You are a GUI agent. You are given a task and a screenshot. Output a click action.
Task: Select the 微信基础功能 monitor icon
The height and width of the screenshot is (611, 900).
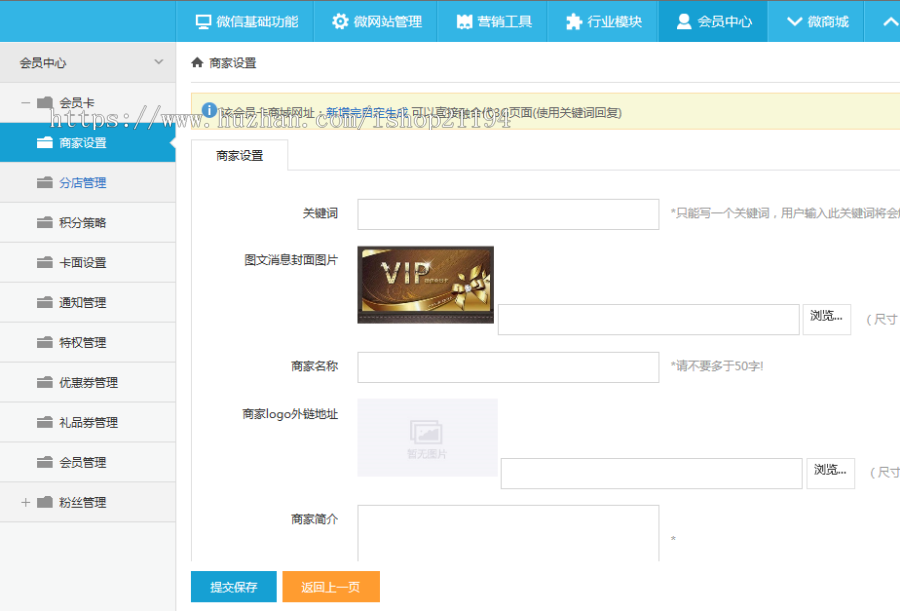(x=201, y=21)
